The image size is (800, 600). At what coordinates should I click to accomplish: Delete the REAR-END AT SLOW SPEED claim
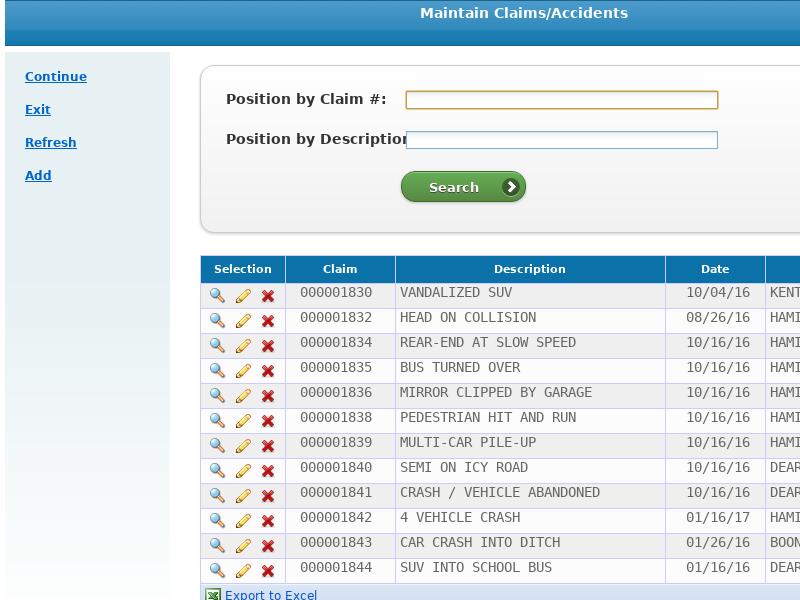268,345
